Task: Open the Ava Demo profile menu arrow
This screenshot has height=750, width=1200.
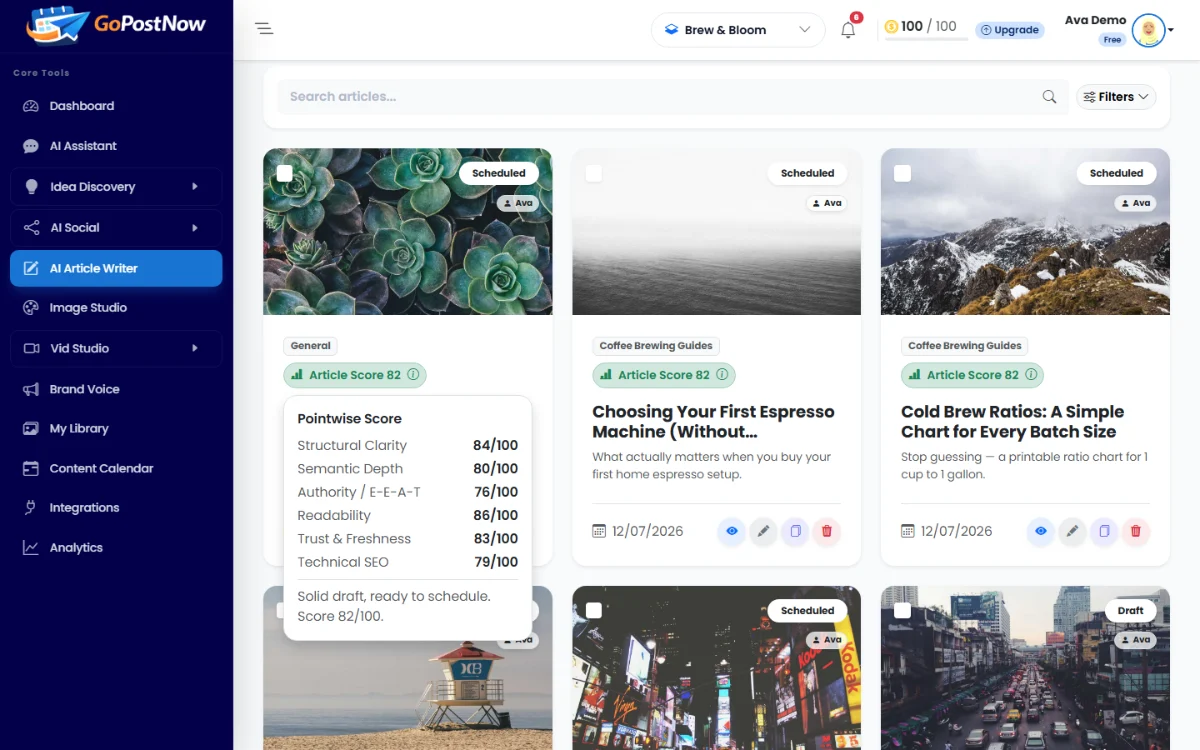Action: 1171,30
